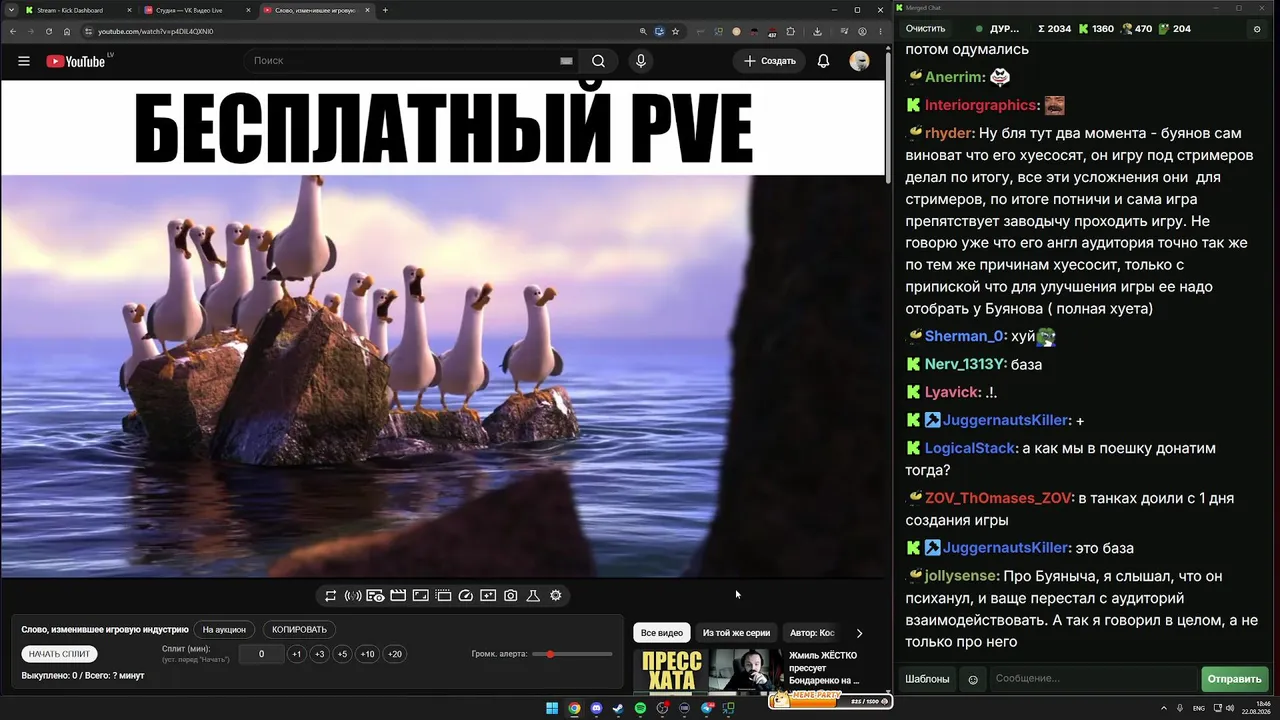Open the Windows Start menu
Image resolution: width=1280 pixels, height=720 pixels.
tap(552, 709)
